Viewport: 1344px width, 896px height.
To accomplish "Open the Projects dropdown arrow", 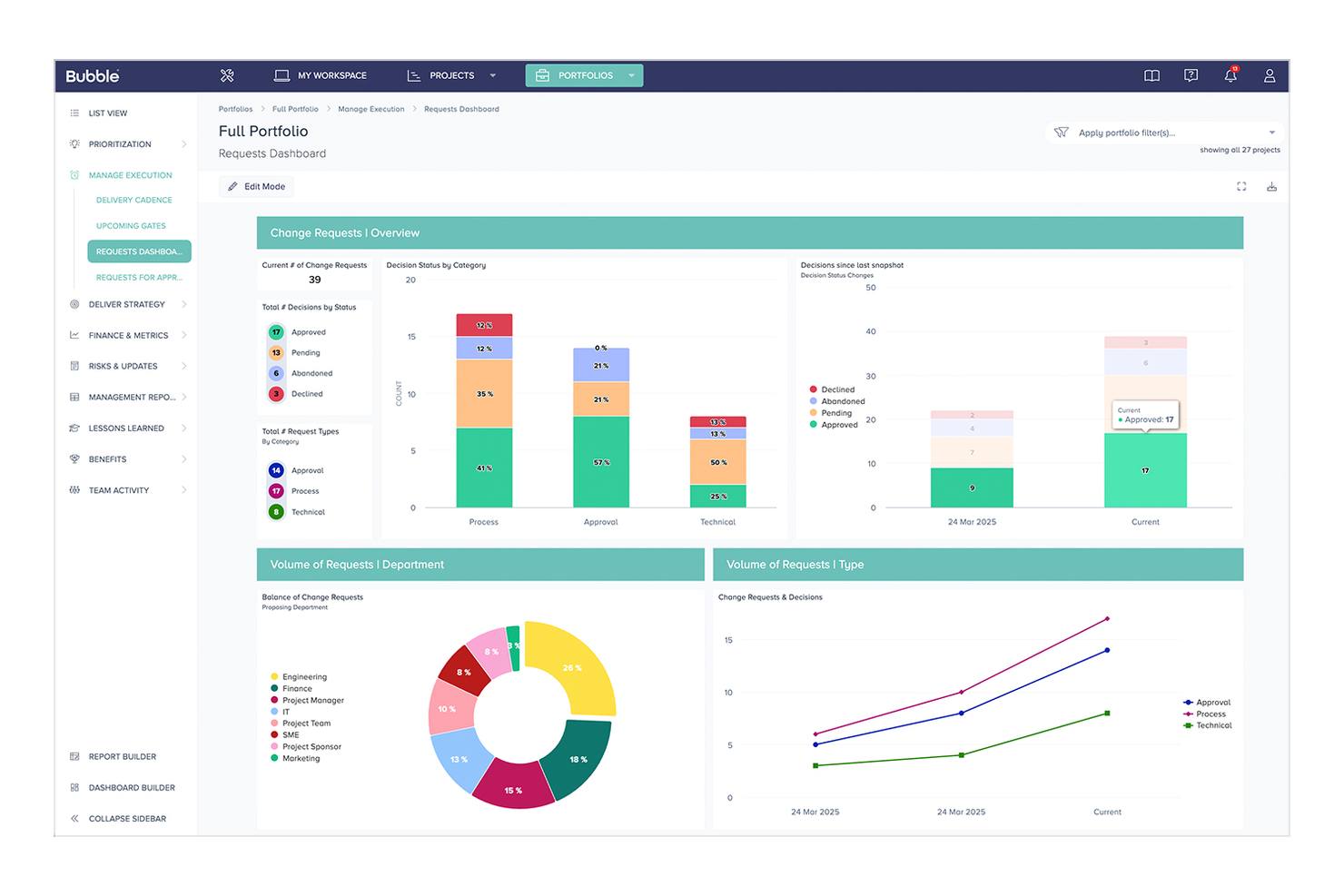I will pyautogui.click(x=493, y=75).
